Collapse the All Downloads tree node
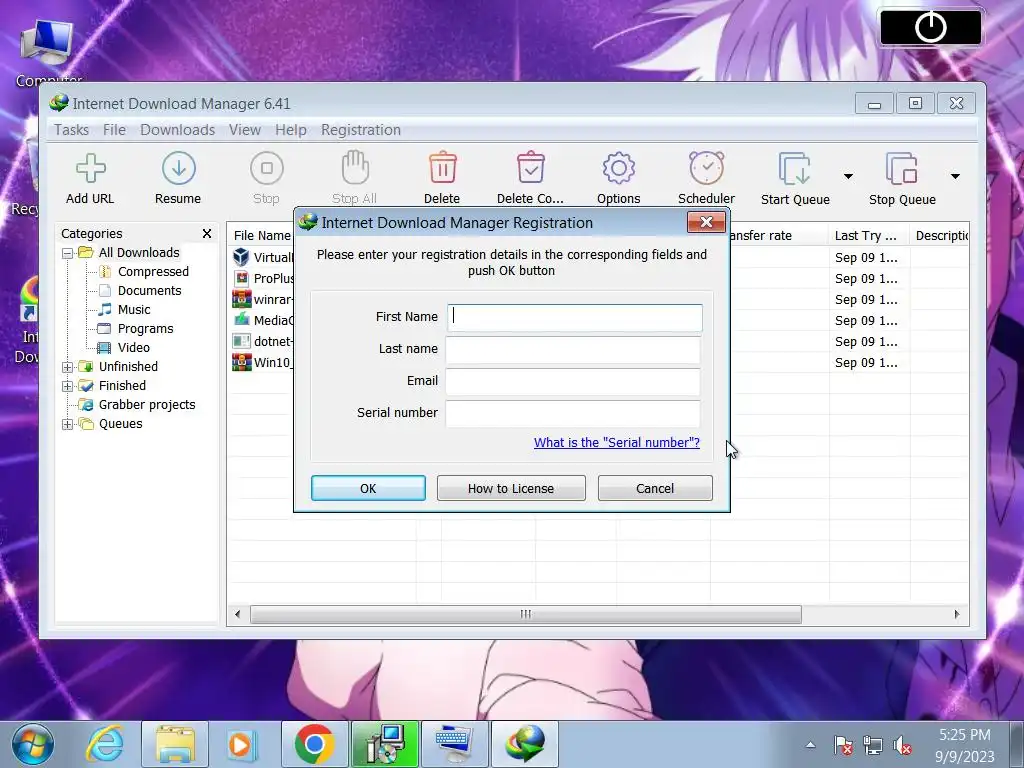 tap(67, 253)
